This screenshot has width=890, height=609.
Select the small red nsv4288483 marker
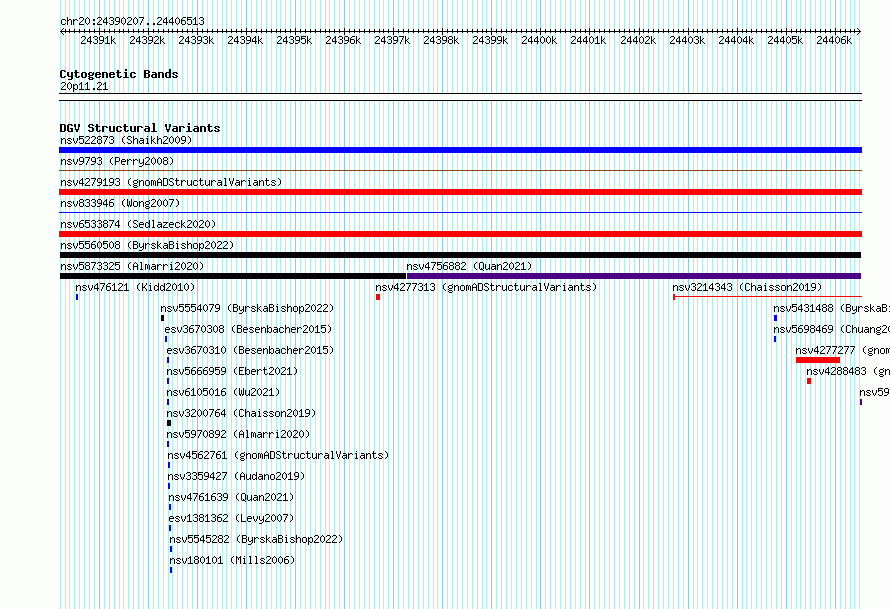click(x=809, y=381)
